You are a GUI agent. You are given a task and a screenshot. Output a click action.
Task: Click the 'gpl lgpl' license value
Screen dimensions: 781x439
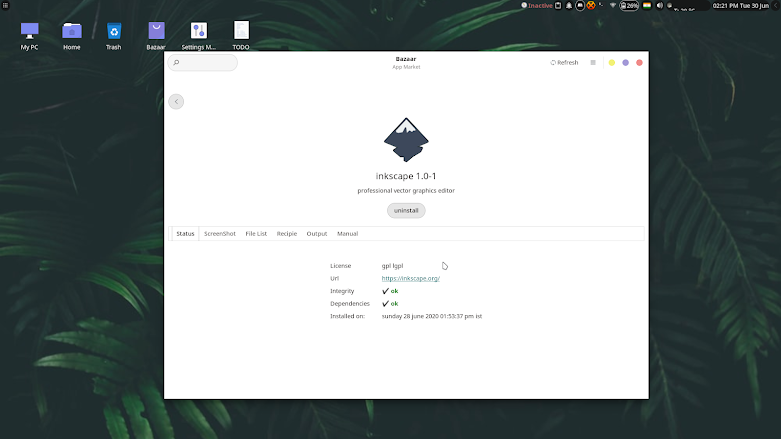[392, 266]
